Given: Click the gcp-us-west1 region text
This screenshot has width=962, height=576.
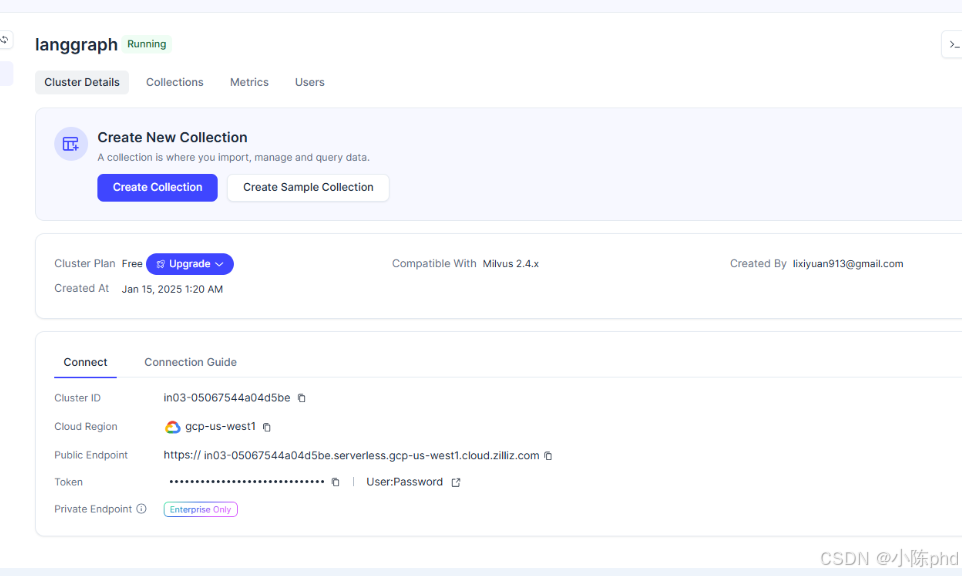Looking at the screenshot, I should click(x=220, y=426).
